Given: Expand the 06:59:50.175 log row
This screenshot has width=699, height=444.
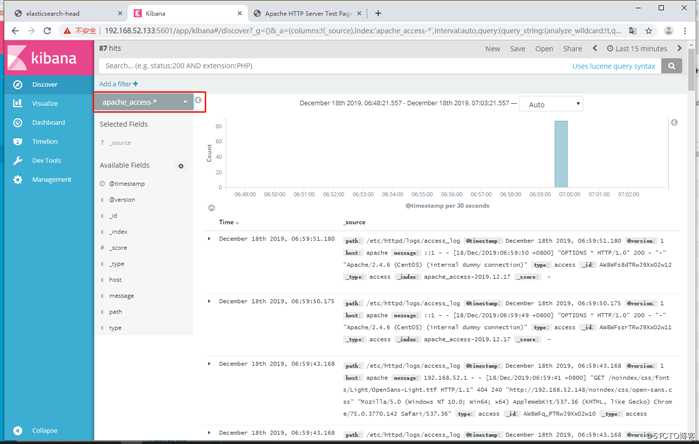Looking at the screenshot, I should pyautogui.click(x=209, y=301).
